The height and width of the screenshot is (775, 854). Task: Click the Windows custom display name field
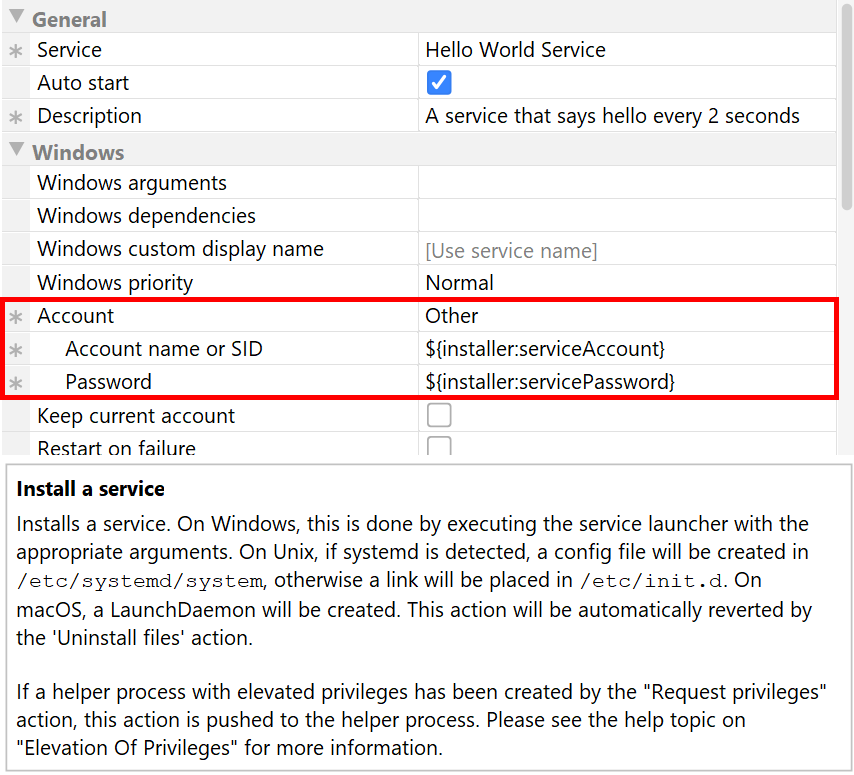tap(626, 250)
